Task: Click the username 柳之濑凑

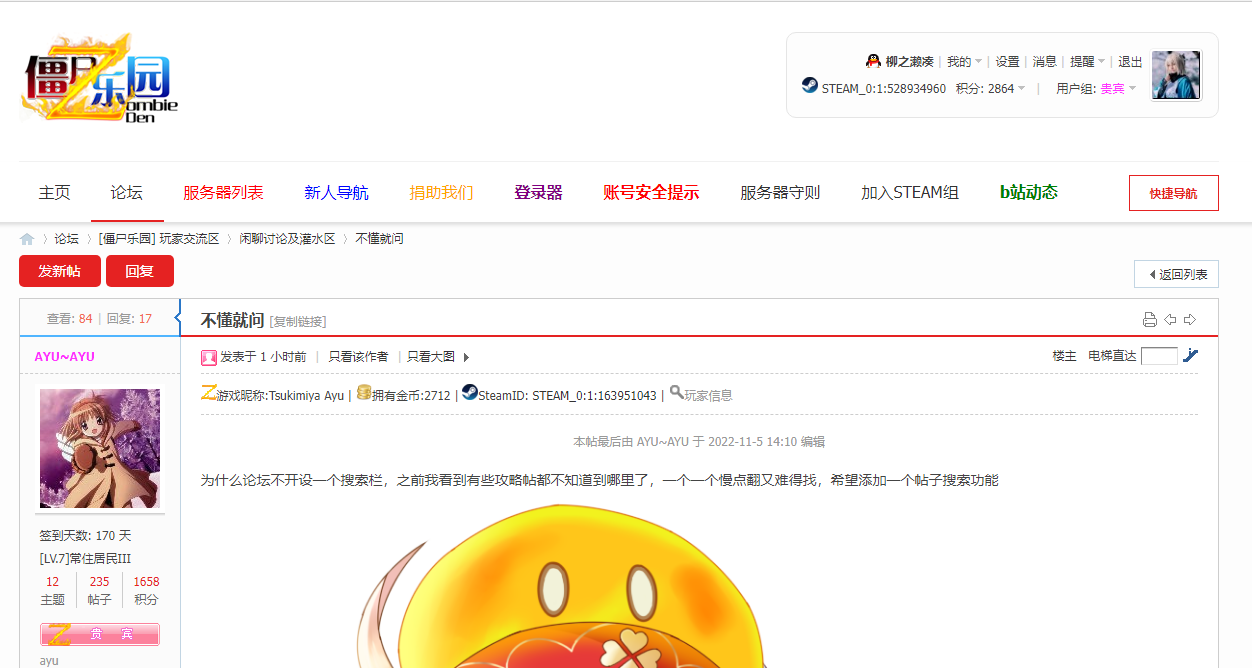Action: 909,61
